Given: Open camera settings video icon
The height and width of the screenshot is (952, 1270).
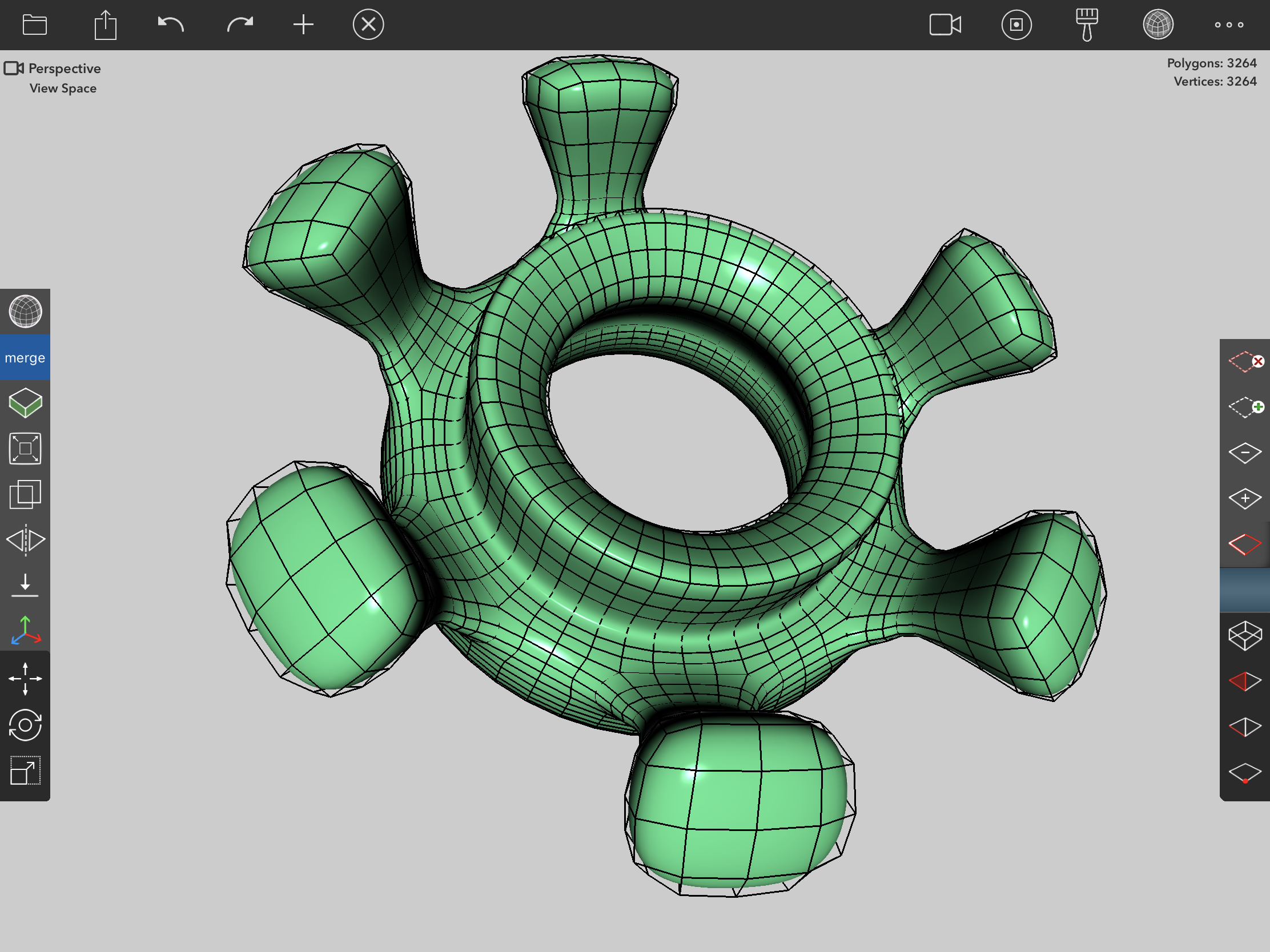Looking at the screenshot, I should point(945,25).
